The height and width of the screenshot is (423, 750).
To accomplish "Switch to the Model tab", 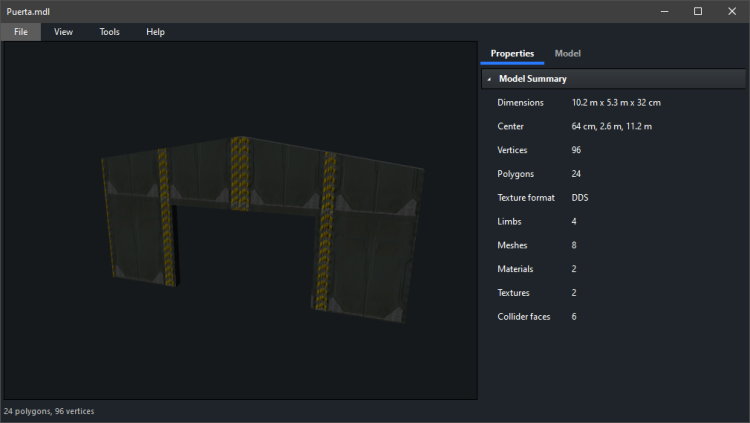I will coord(567,53).
